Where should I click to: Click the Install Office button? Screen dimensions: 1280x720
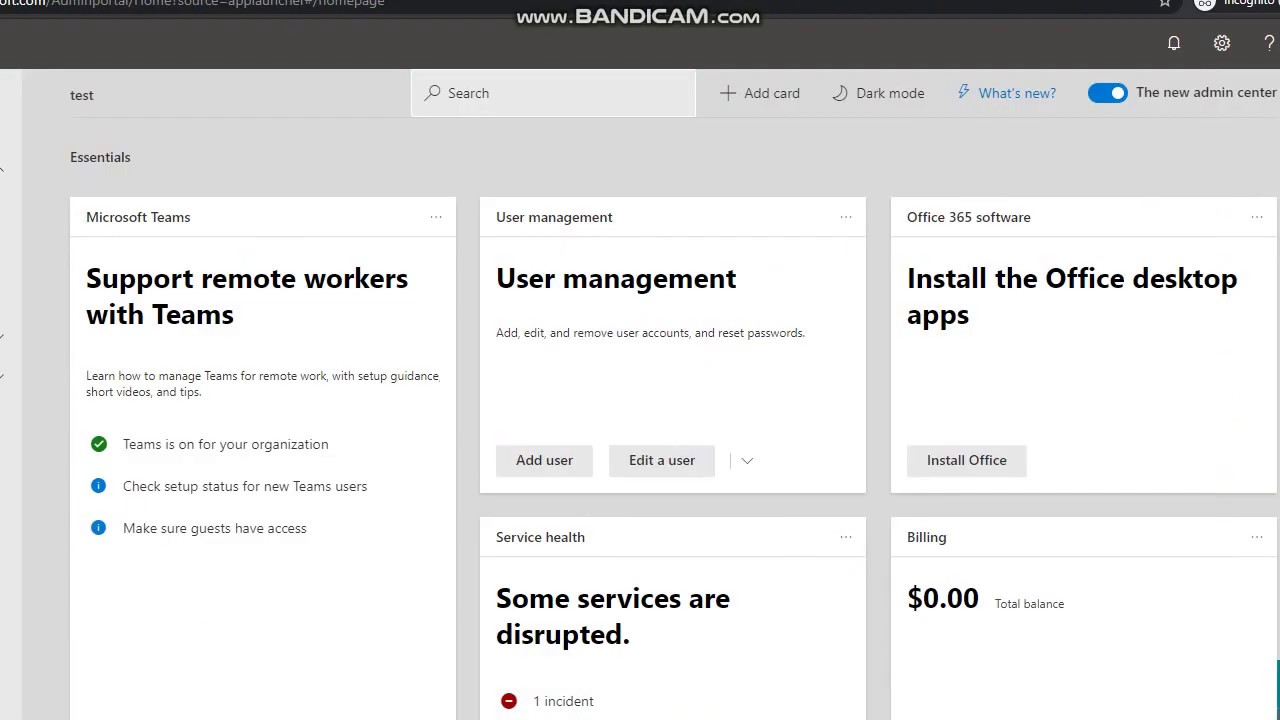(967, 460)
